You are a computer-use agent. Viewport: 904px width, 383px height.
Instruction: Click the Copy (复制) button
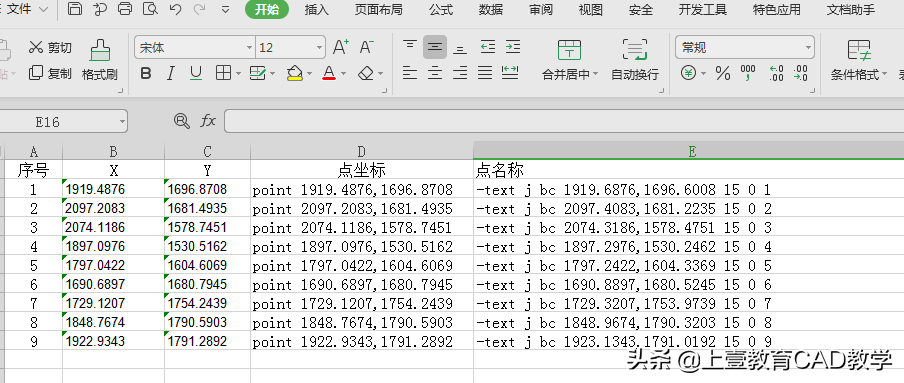pyautogui.click(x=51, y=73)
